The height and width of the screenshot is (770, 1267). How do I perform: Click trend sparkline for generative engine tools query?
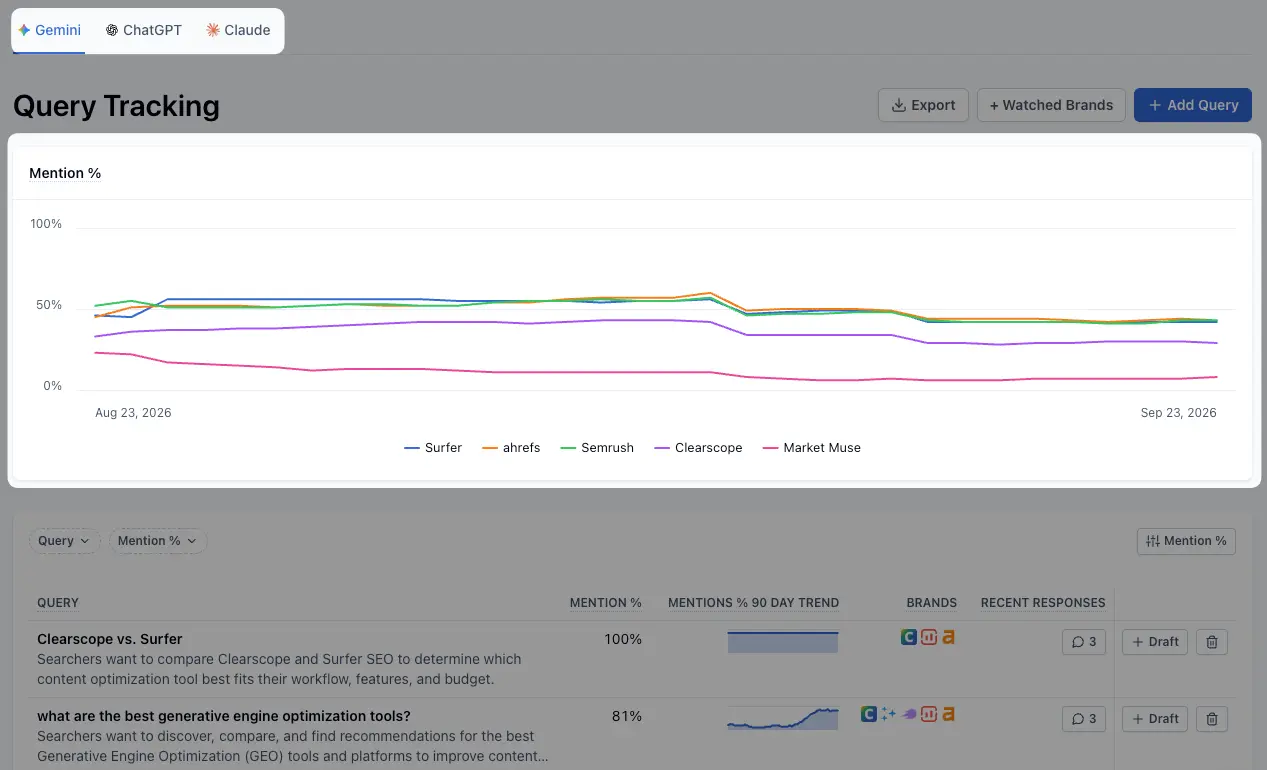[x=783, y=719]
